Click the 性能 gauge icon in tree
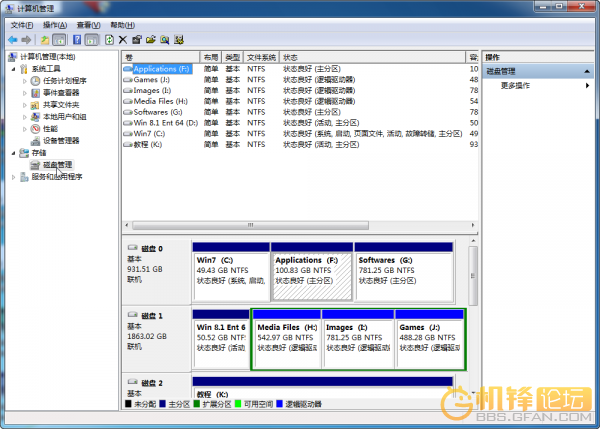 click(35, 129)
